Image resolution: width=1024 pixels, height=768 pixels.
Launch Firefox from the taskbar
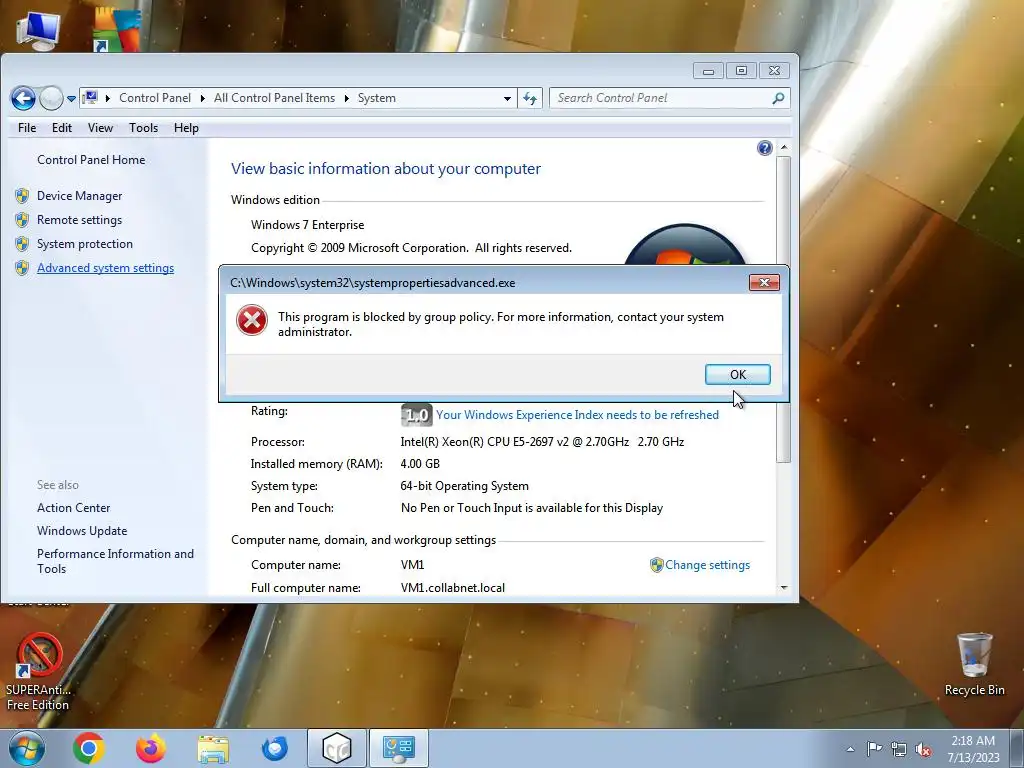coord(151,748)
